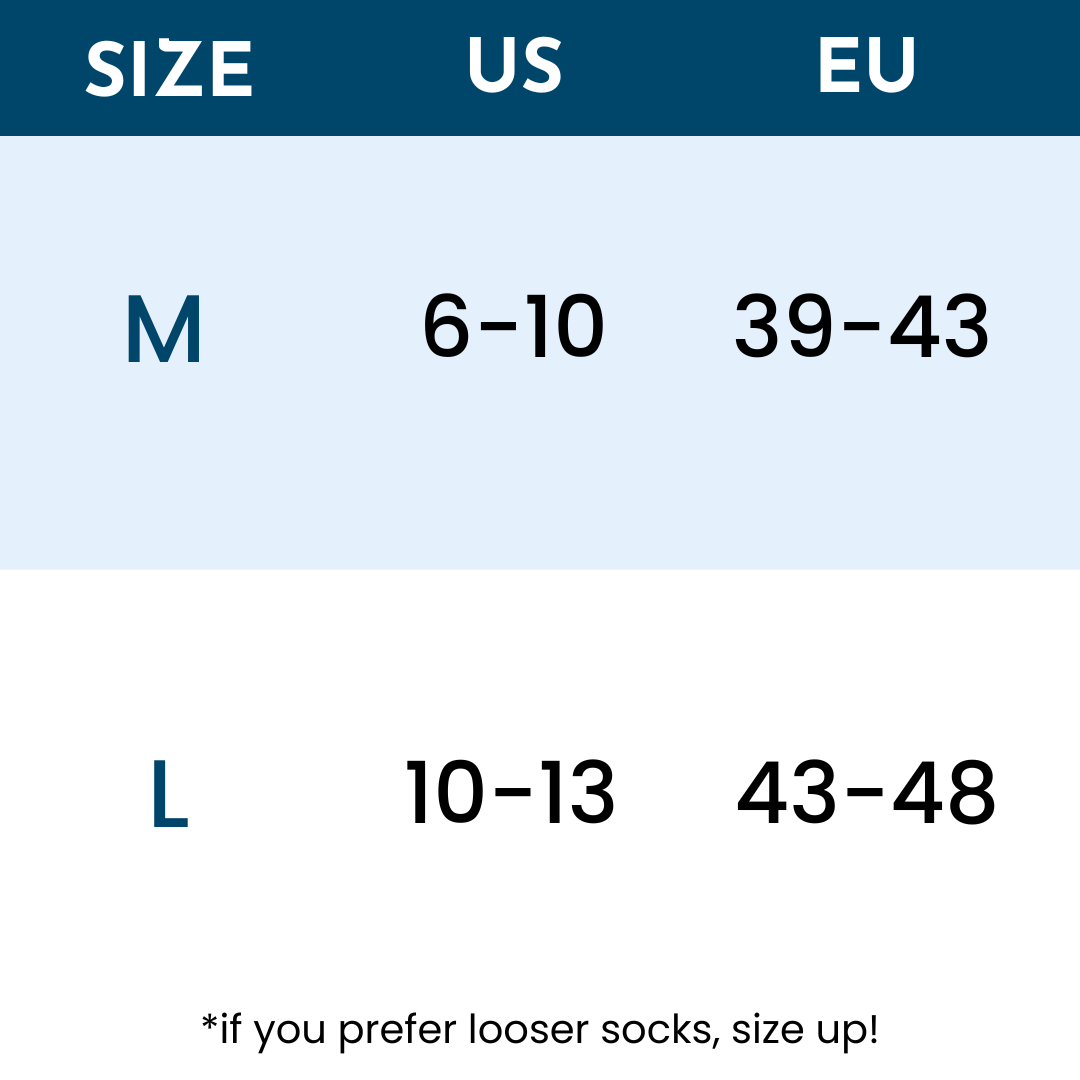Select the M size label
Image resolution: width=1080 pixels, height=1080 pixels.
[x=164, y=330]
